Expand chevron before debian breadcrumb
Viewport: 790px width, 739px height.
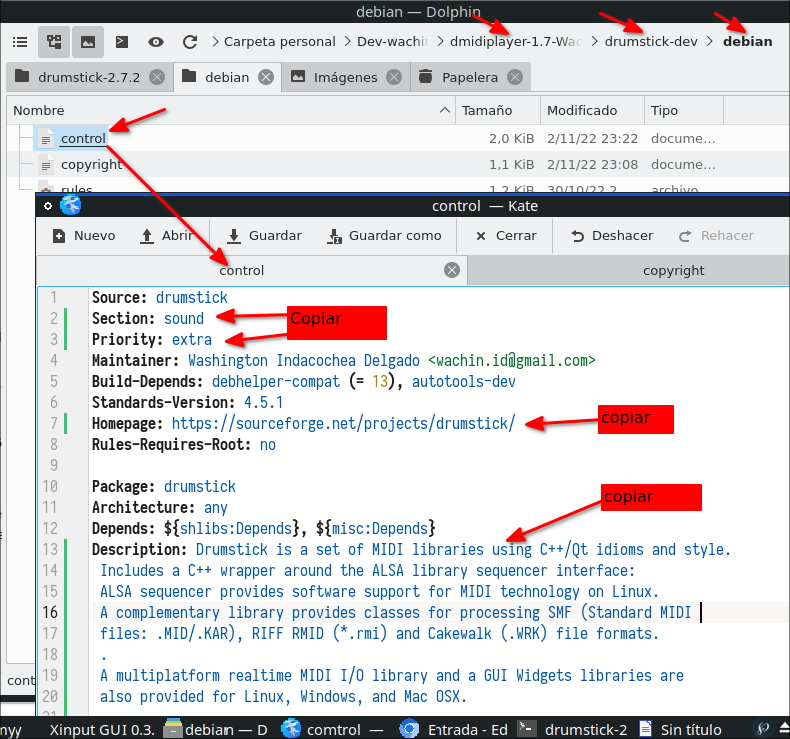[x=710, y=41]
